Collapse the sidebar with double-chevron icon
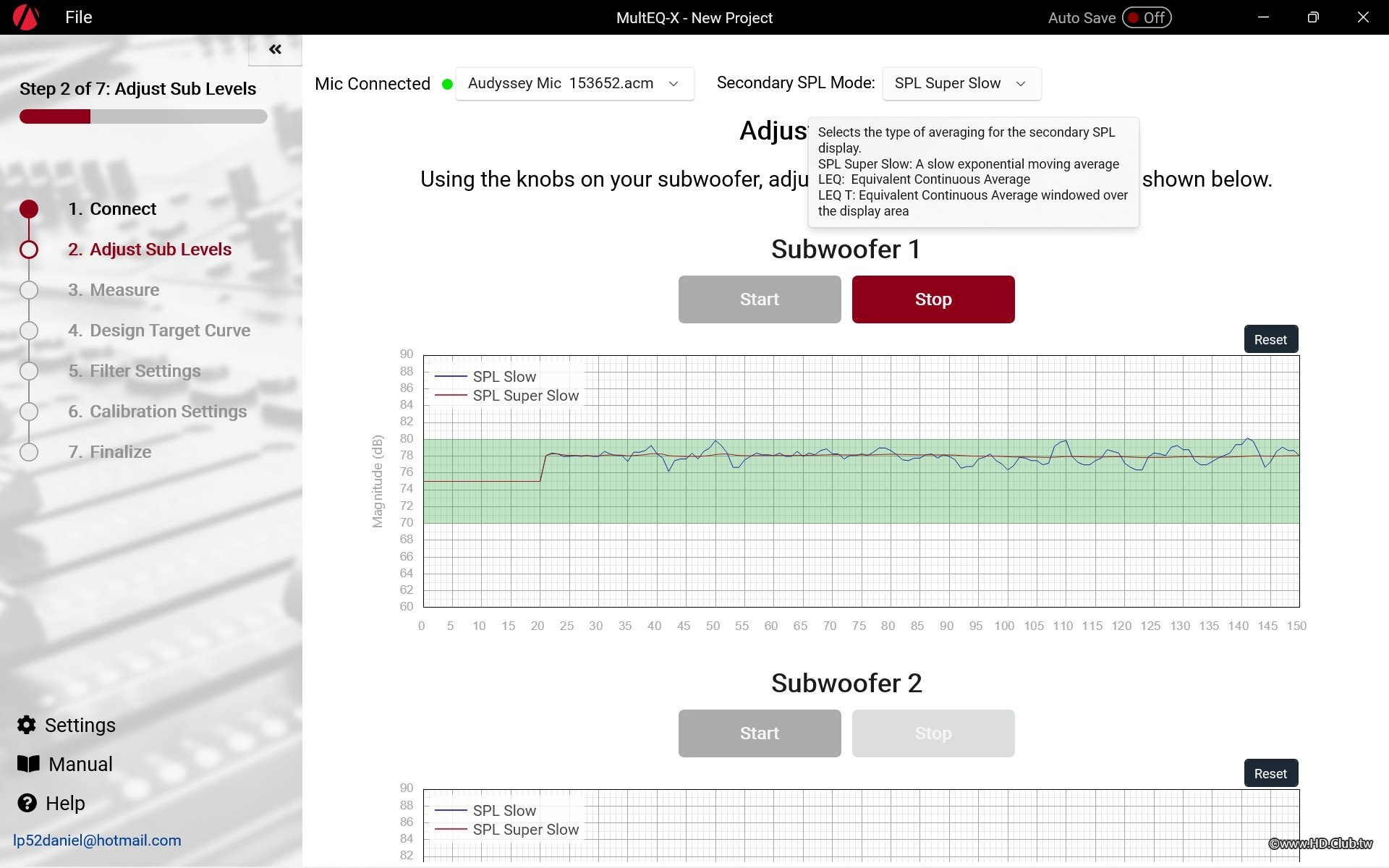 point(275,49)
